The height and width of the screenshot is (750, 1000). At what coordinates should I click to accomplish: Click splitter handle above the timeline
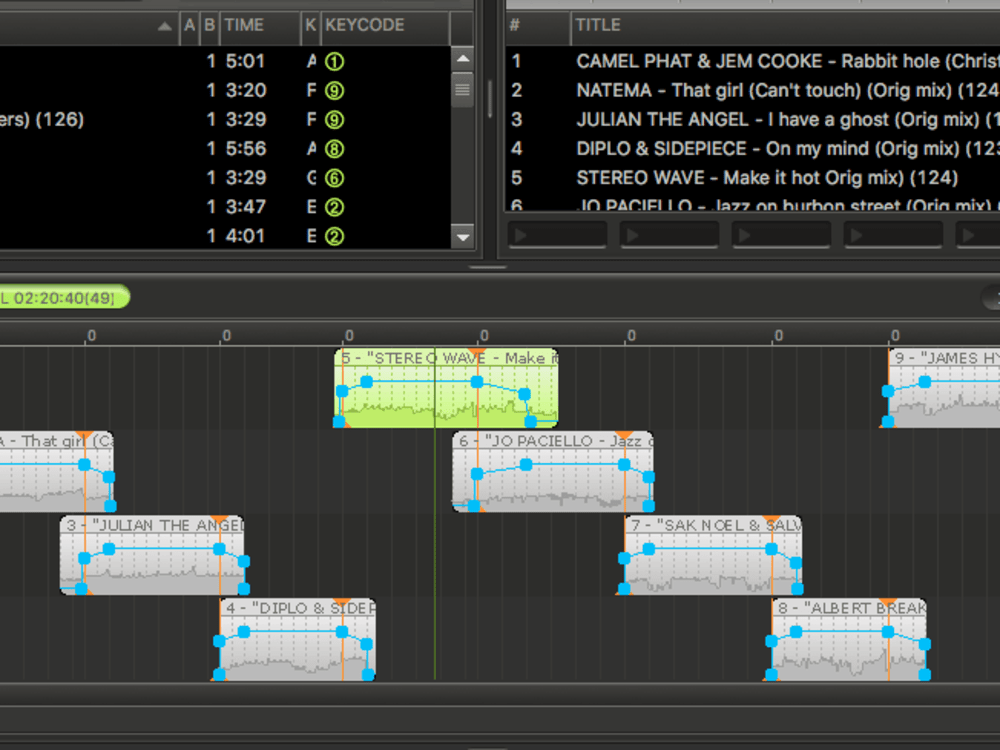click(x=489, y=268)
